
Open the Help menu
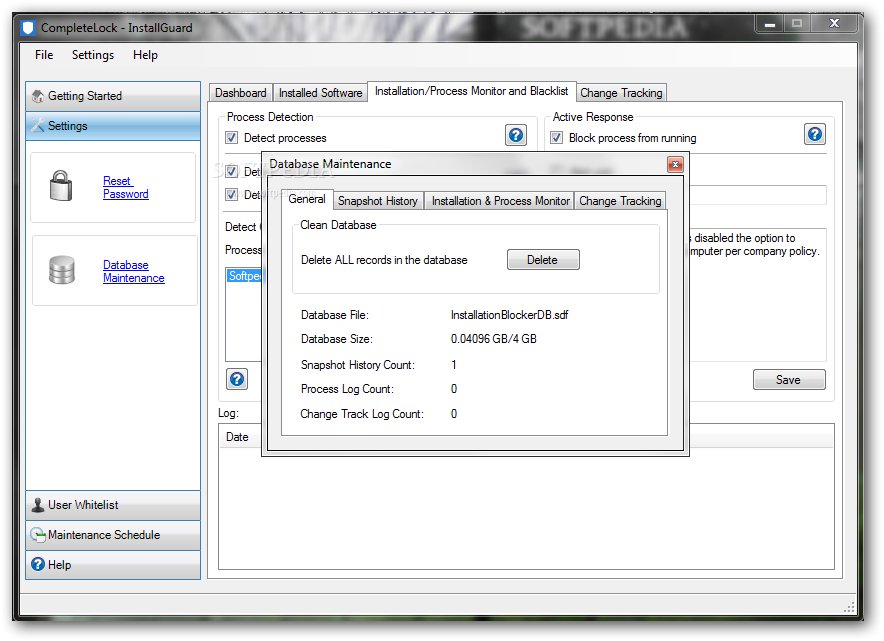pyautogui.click(x=145, y=55)
